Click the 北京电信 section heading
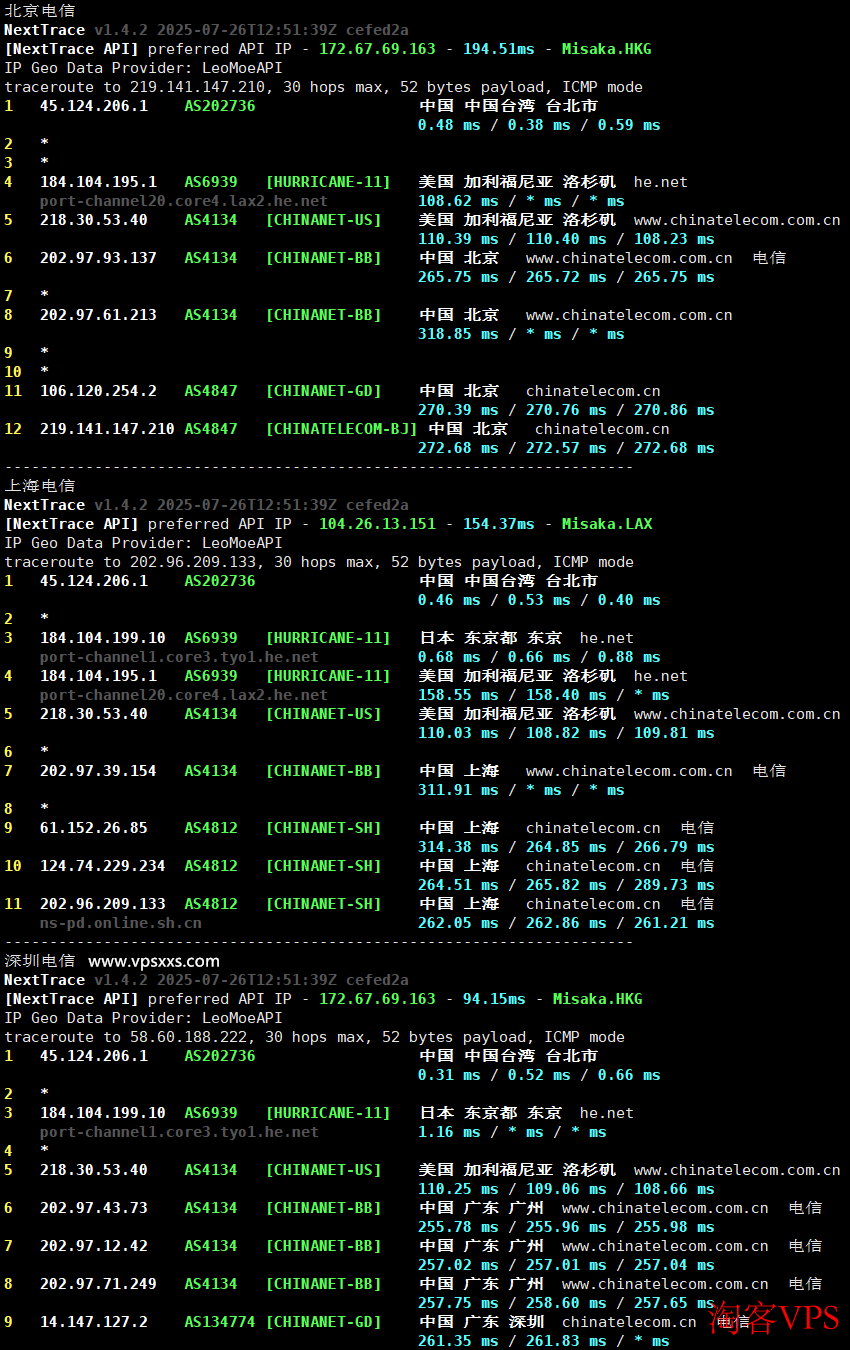850x1350 pixels. point(39,10)
